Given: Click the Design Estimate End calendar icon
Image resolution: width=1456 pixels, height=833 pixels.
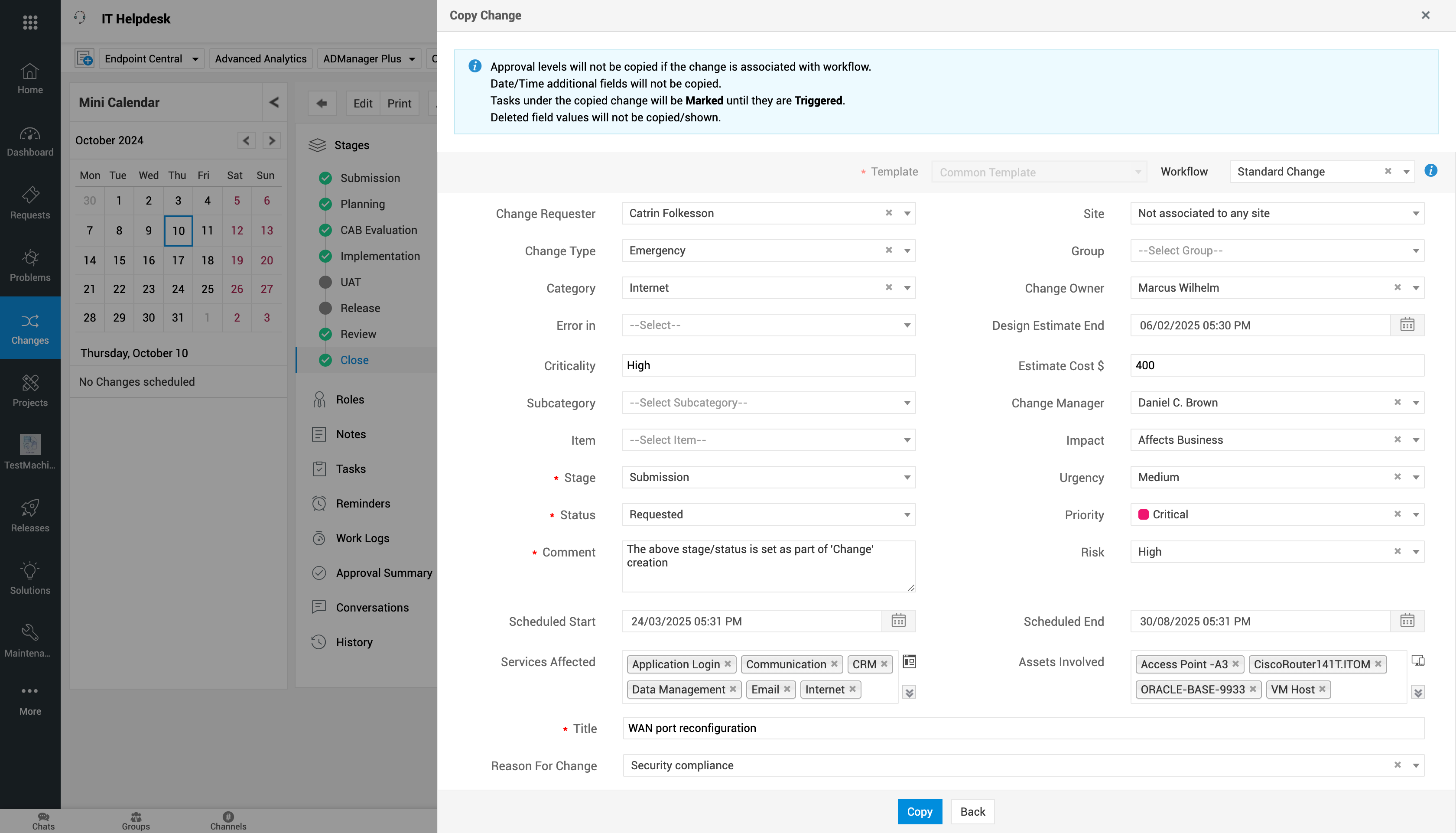Looking at the screenshot, I should 1407,325.
